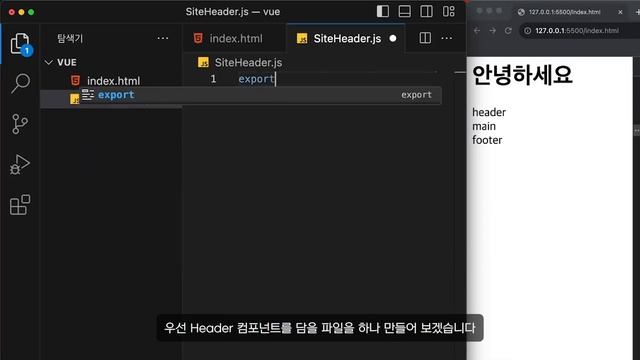Click the 안녕하세요 heading in browser

point(522,75)
